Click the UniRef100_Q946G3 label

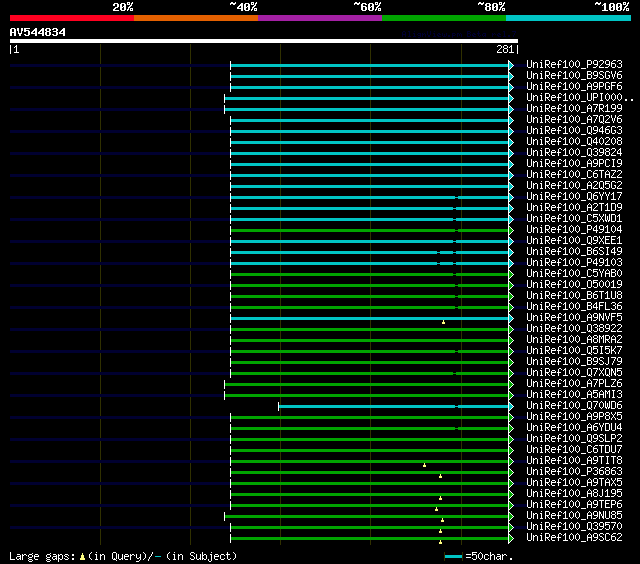[x=574, y=131]
